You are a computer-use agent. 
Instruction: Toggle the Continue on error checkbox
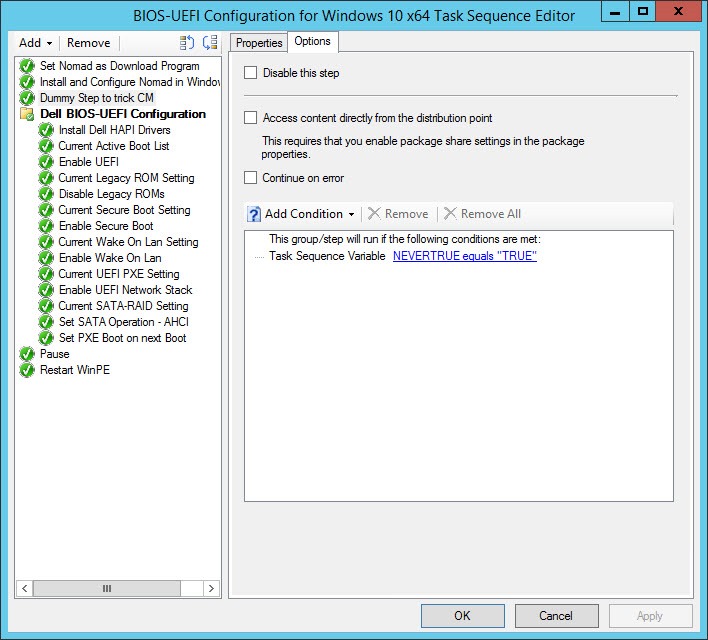click(251, 178)
